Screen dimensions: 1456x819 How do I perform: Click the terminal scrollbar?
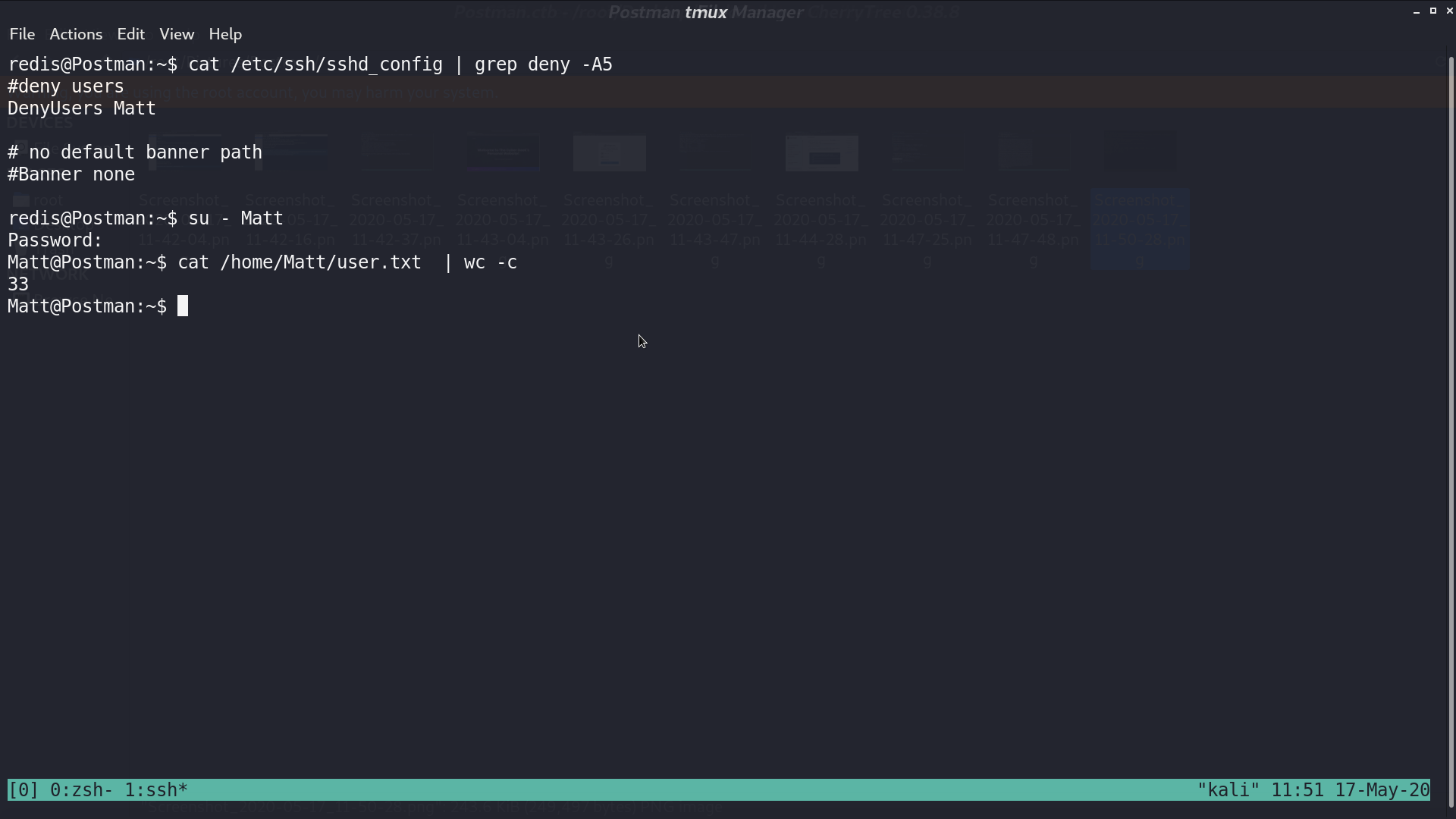click(1451, 432)
